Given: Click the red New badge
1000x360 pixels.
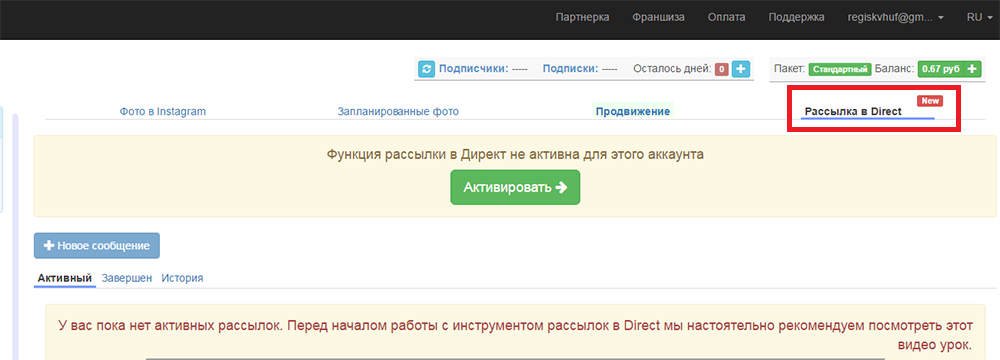Looking at the screenshot, I should (930, 101).
